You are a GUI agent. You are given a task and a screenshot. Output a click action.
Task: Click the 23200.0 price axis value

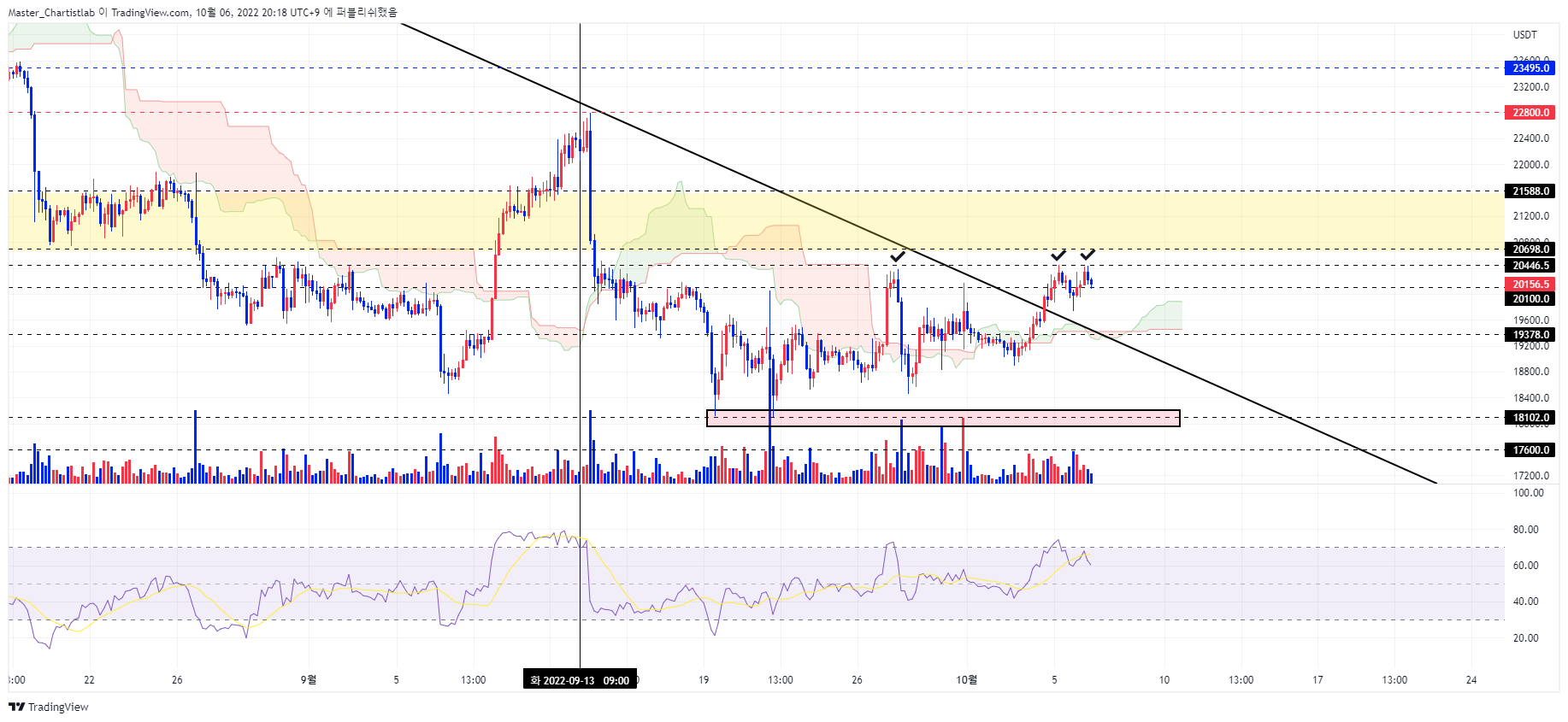click(1531, 87)
